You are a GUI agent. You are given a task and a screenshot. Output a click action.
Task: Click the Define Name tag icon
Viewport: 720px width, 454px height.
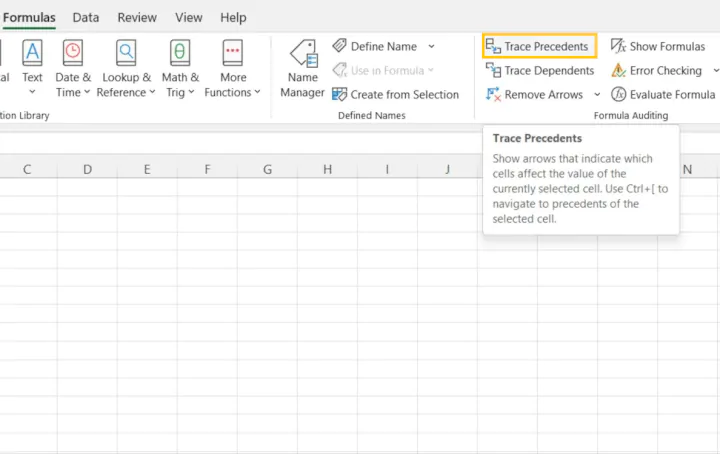339,46
